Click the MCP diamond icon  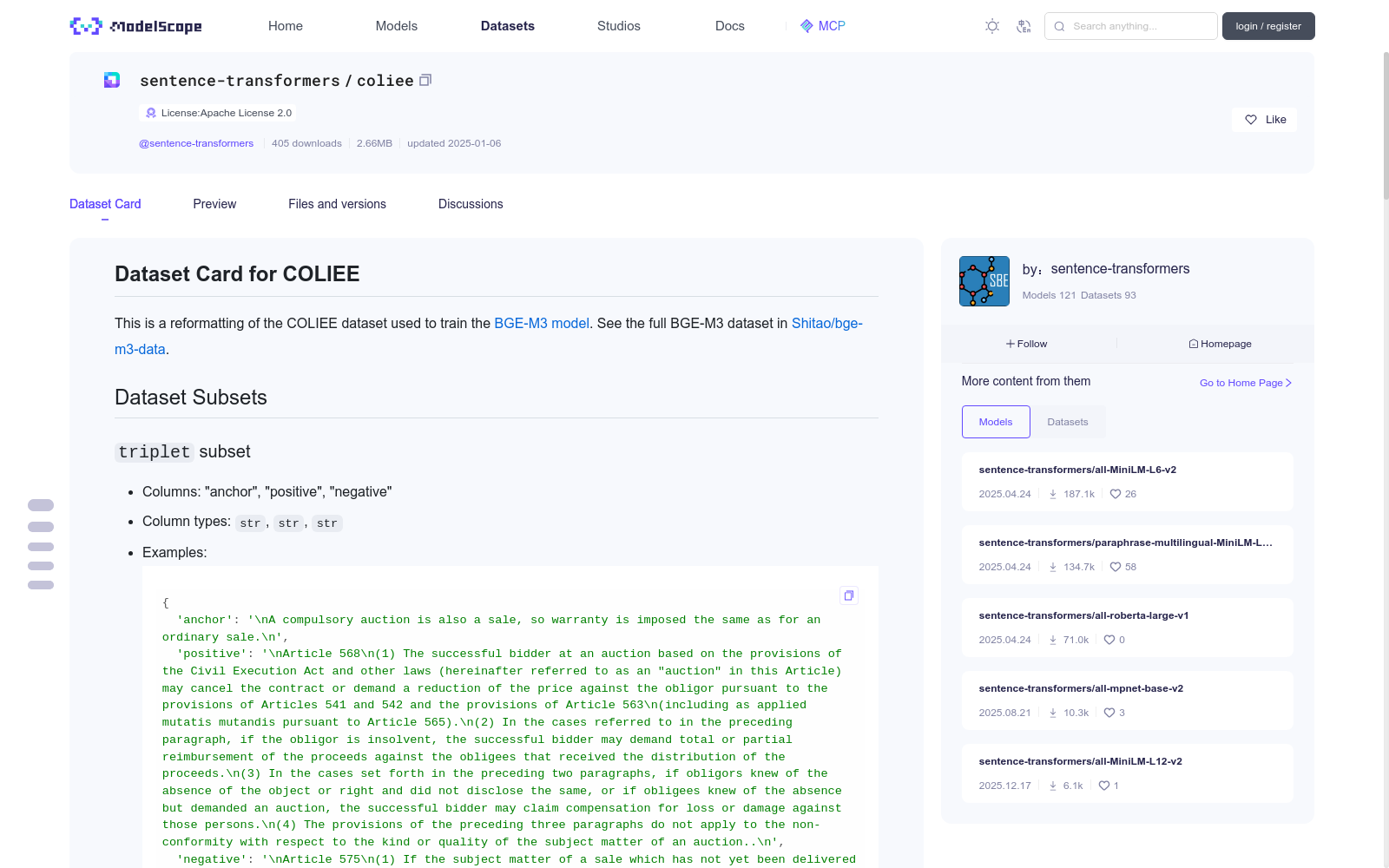(x=806, y=26)
